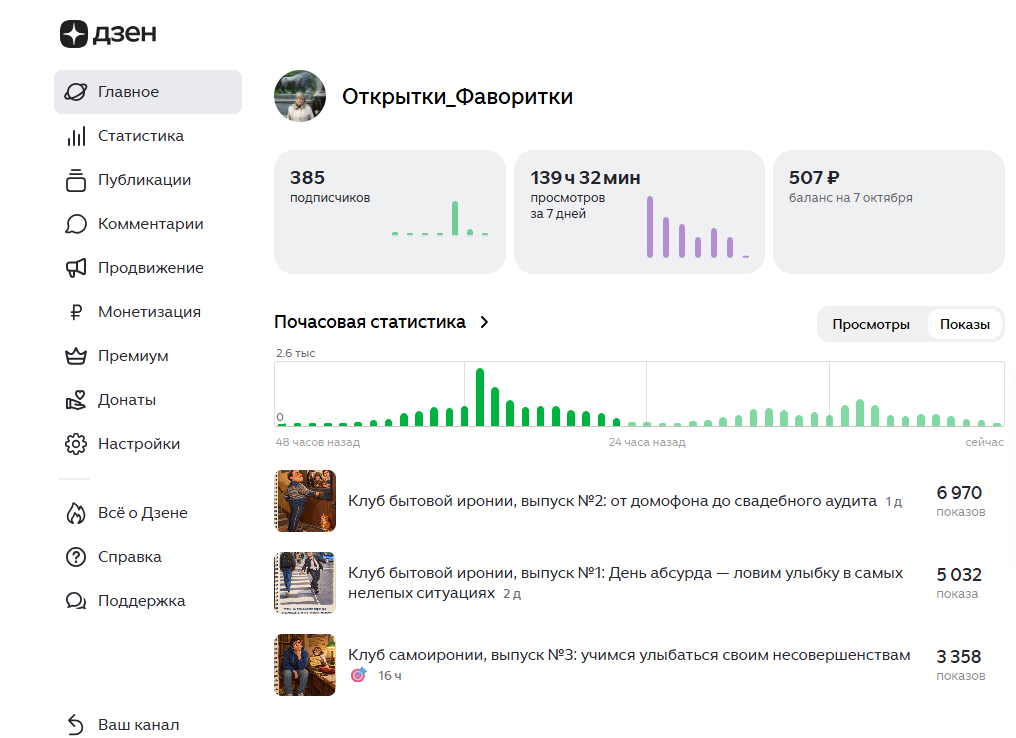Select Продвижение menu item

point(150,268)
